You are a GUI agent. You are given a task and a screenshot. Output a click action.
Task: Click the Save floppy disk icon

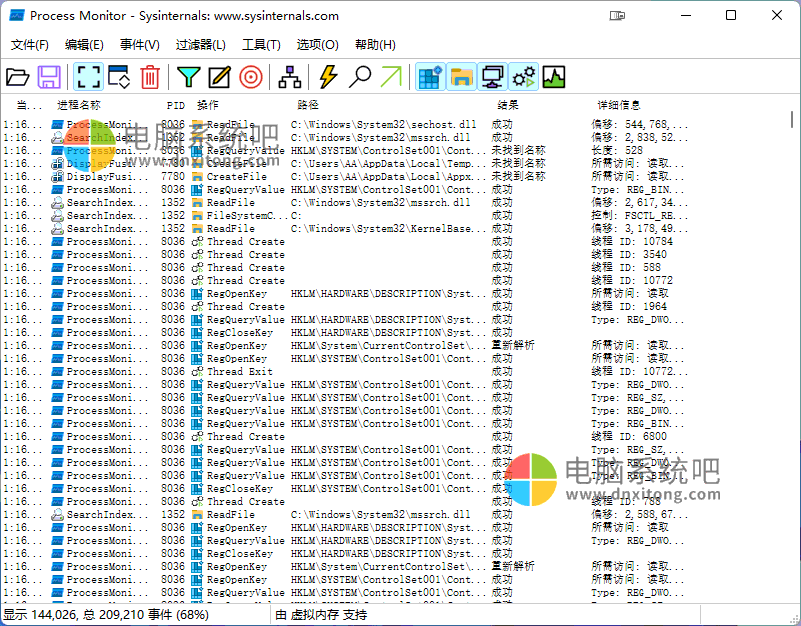click(x=49, y=77)
